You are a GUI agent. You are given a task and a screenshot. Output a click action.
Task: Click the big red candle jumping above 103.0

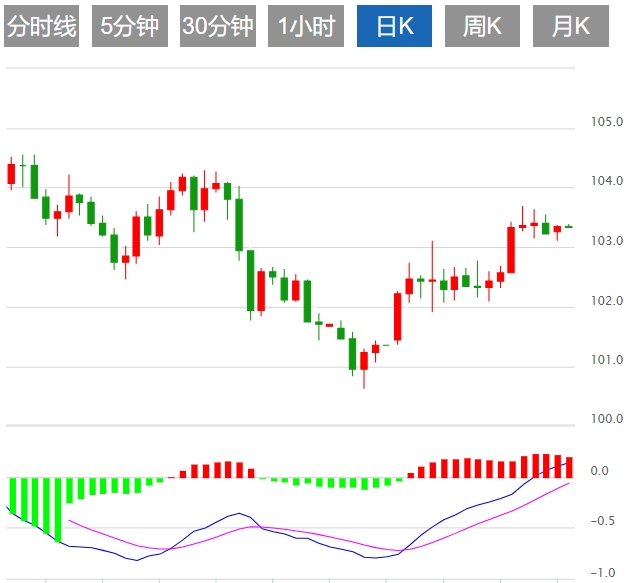511,250
